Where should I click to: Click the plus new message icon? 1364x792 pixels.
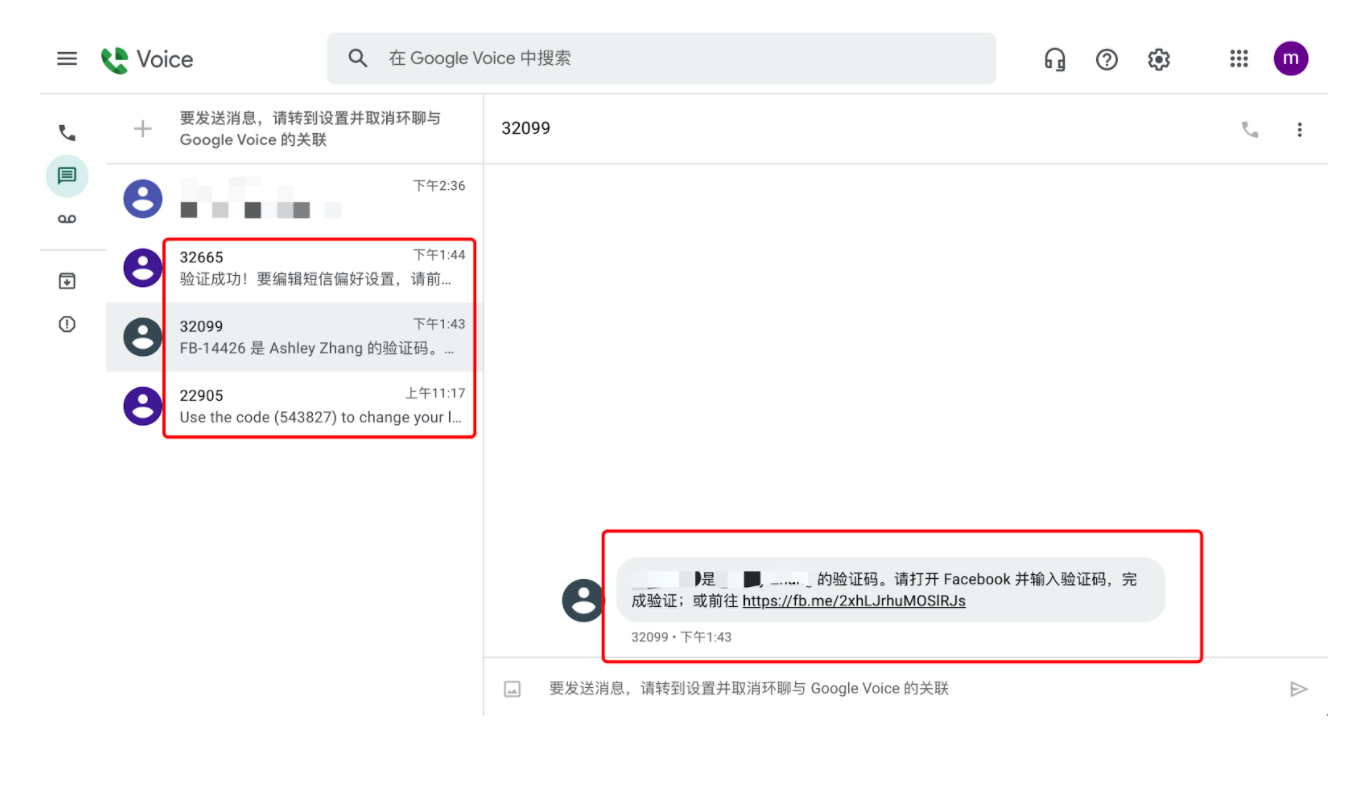(x=143, y=128)
